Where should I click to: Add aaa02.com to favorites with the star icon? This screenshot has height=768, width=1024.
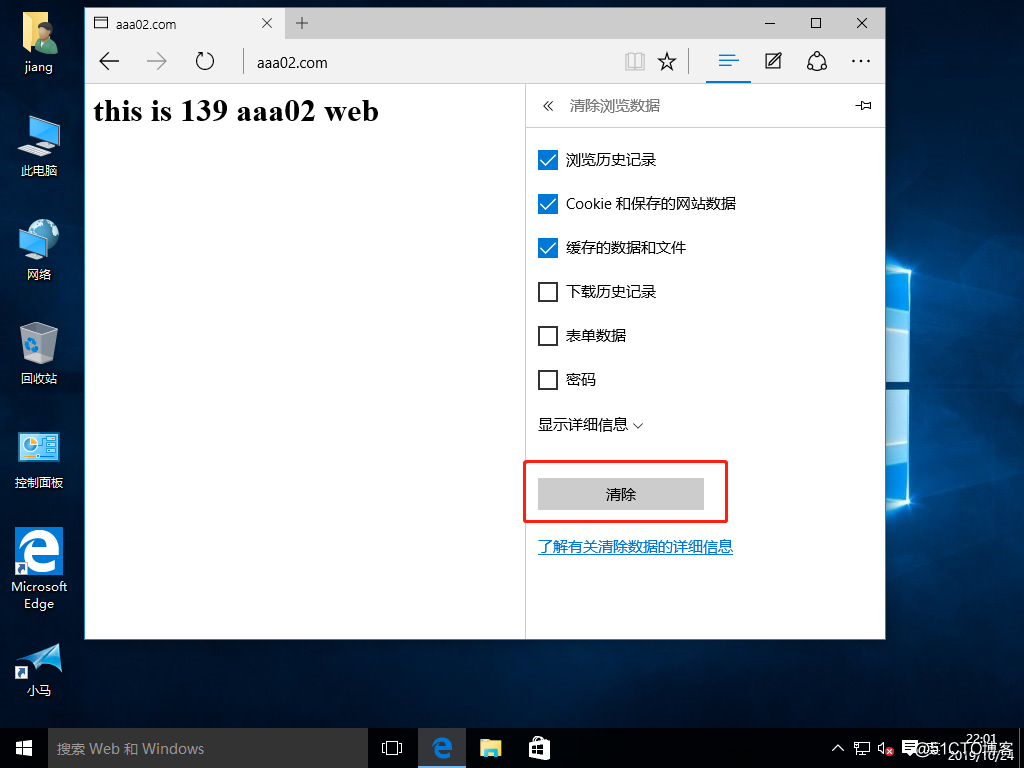(x=667, y=62)
